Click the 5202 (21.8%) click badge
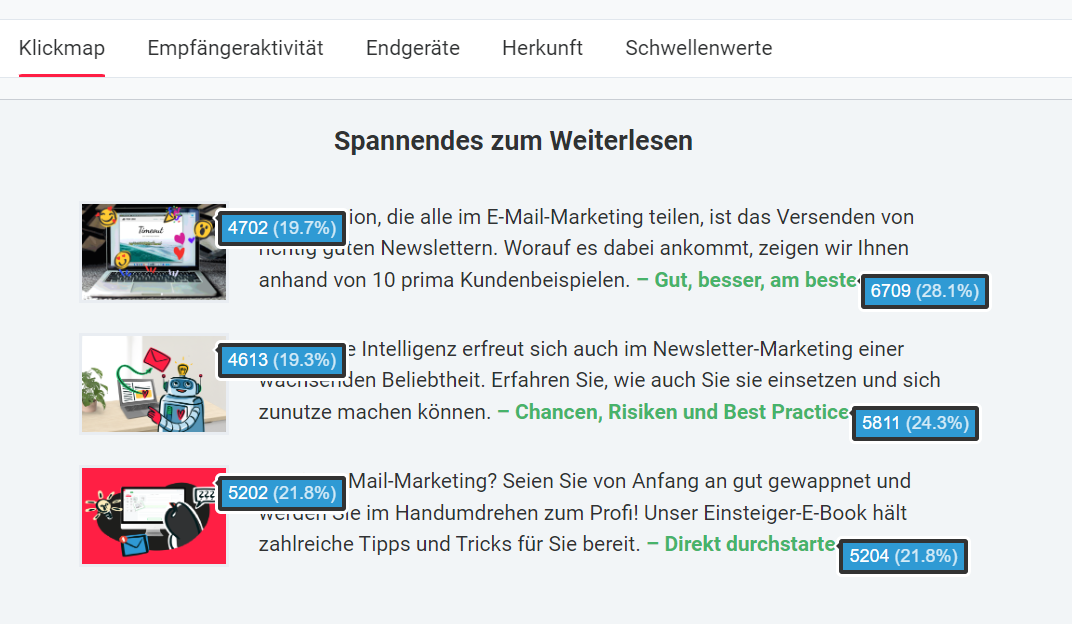Image resolution: width=1072 pixels, height=624 pixels. [281, 492]
